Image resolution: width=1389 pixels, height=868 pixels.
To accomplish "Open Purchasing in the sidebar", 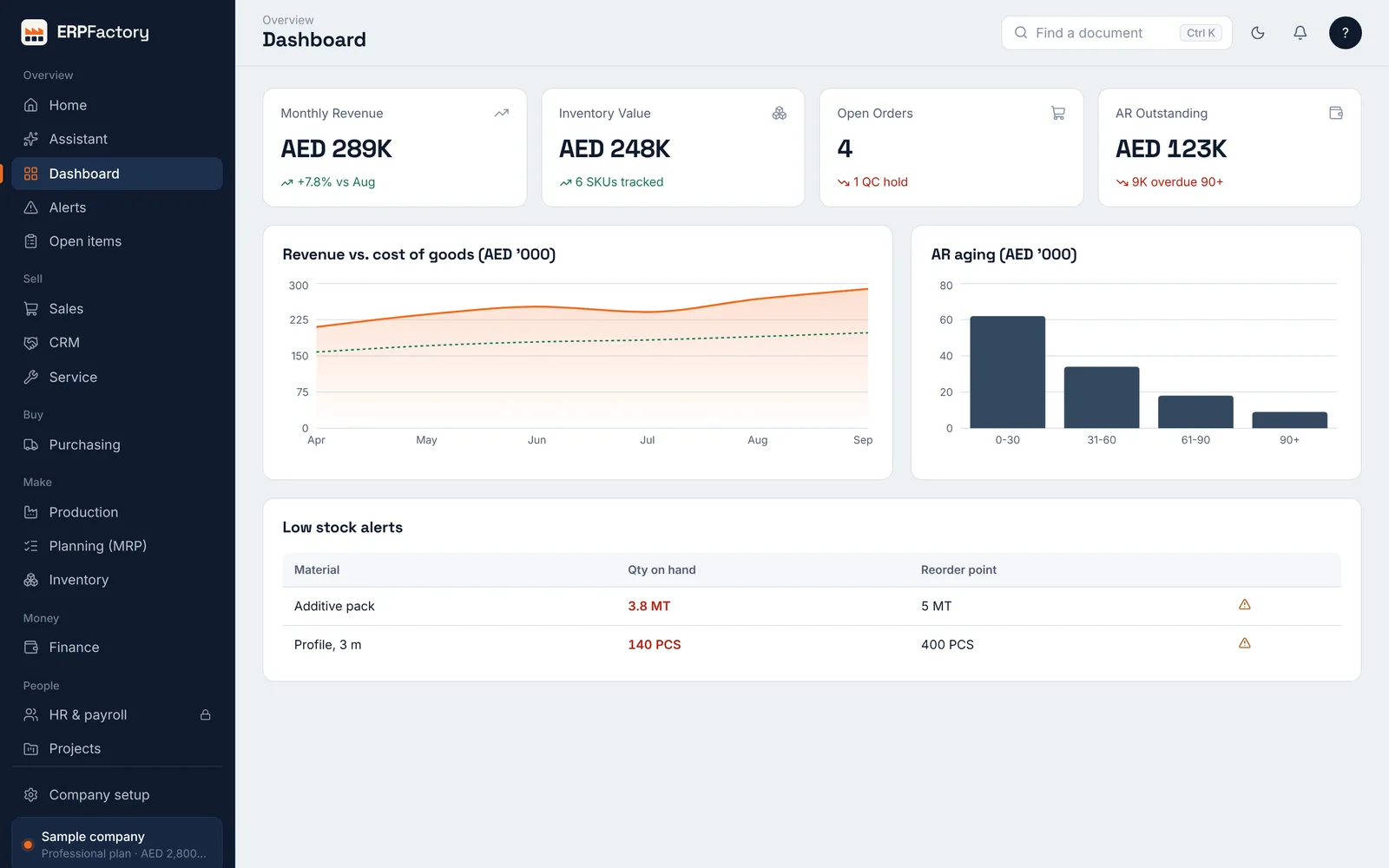I will point(117,445).
